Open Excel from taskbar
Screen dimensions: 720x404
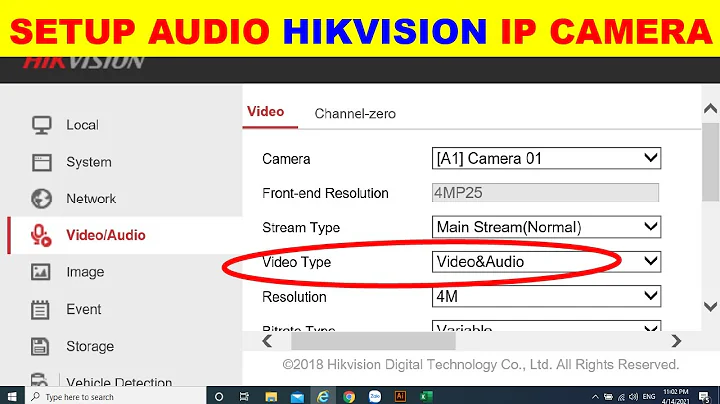(x=426, y=397)
